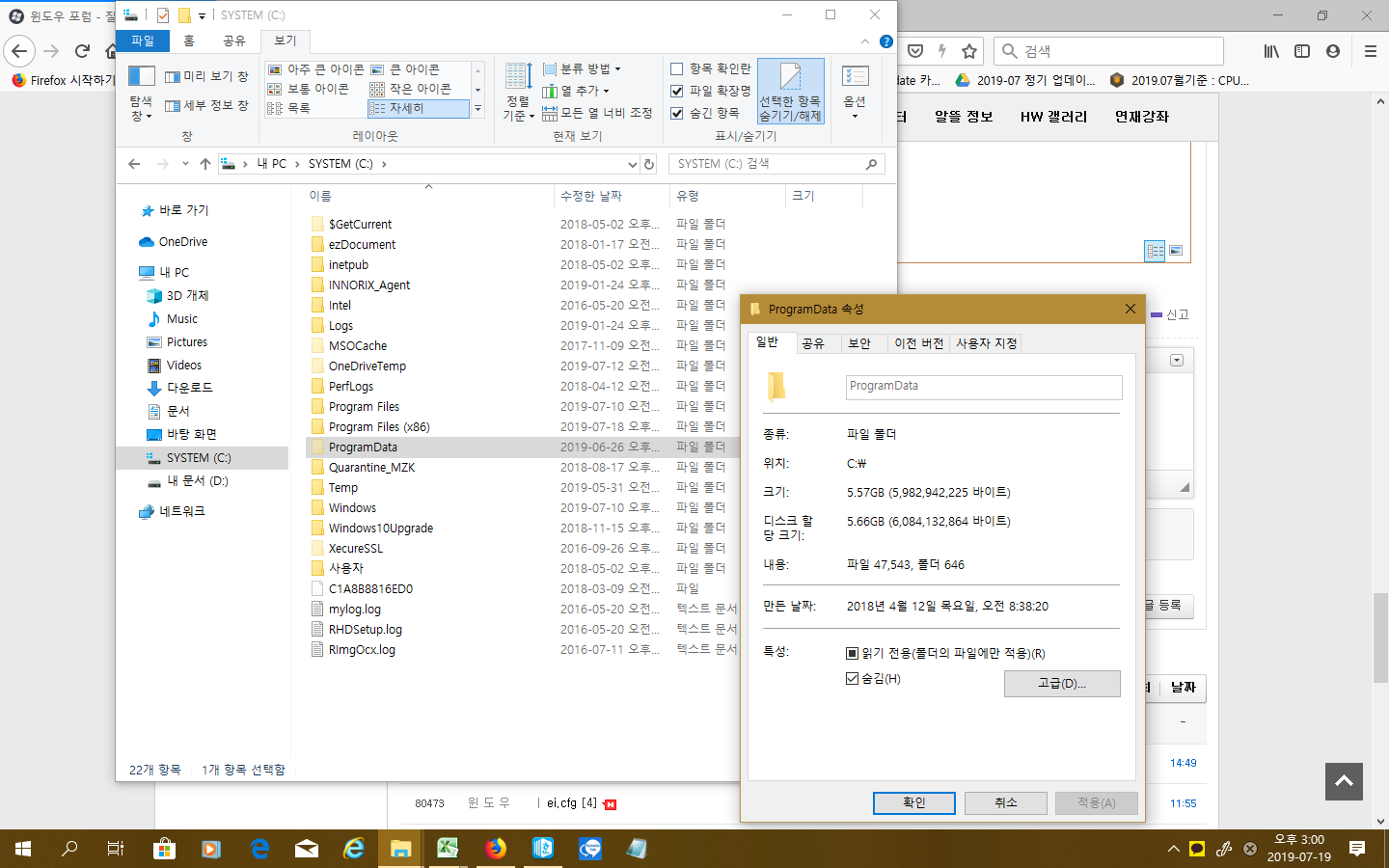The width and height of the screenshot is (1389, 868).
Task: Click 연재강좌 link on webpage
Action: (x=1142, y=117)
